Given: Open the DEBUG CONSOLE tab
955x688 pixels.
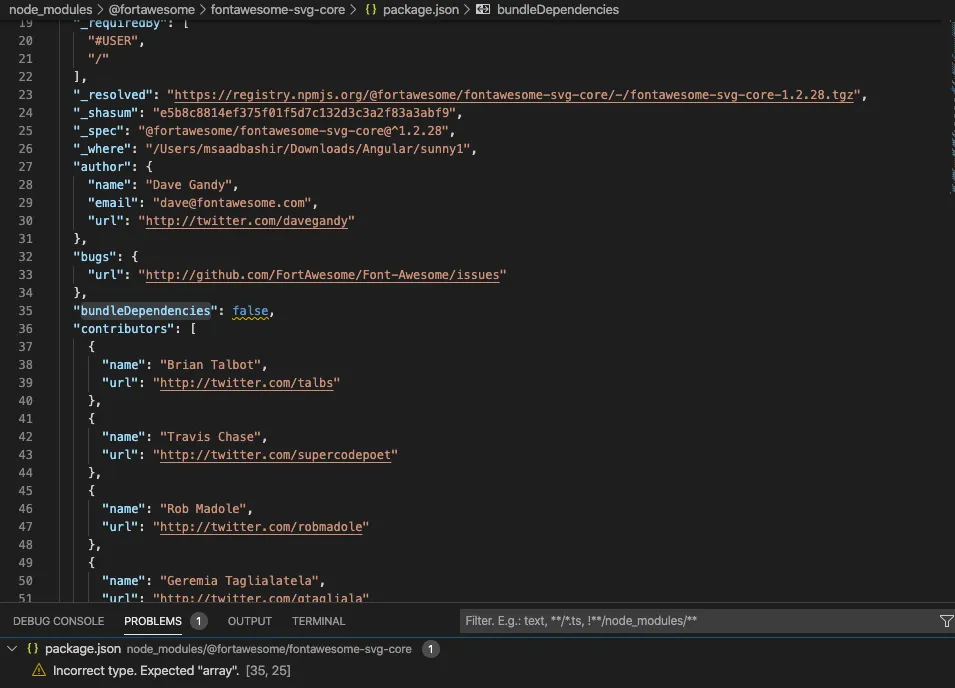Looking at the screenshot, I should [x=58, y=621].
